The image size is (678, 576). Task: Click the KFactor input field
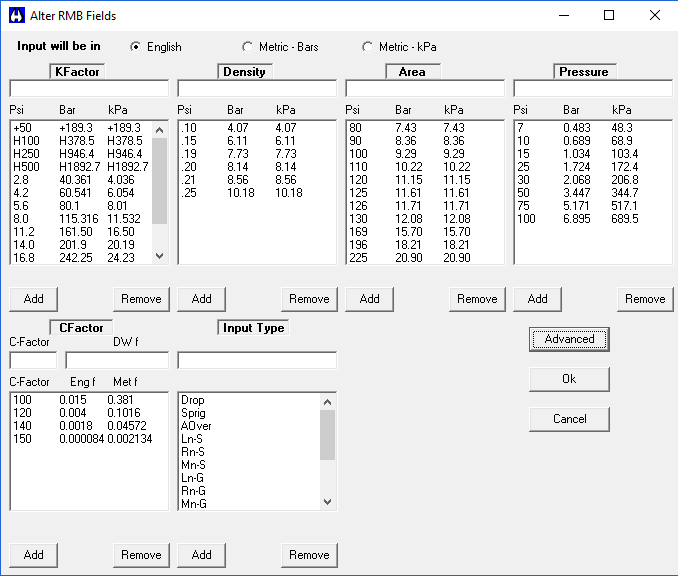click(89, 89)
